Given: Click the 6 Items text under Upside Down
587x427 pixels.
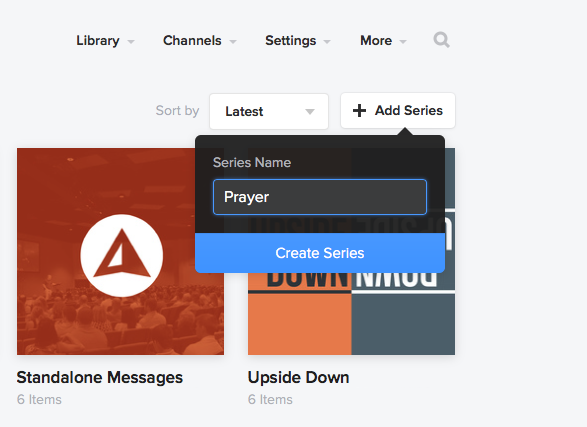Looking at the screenshot, I should (270, 399).
